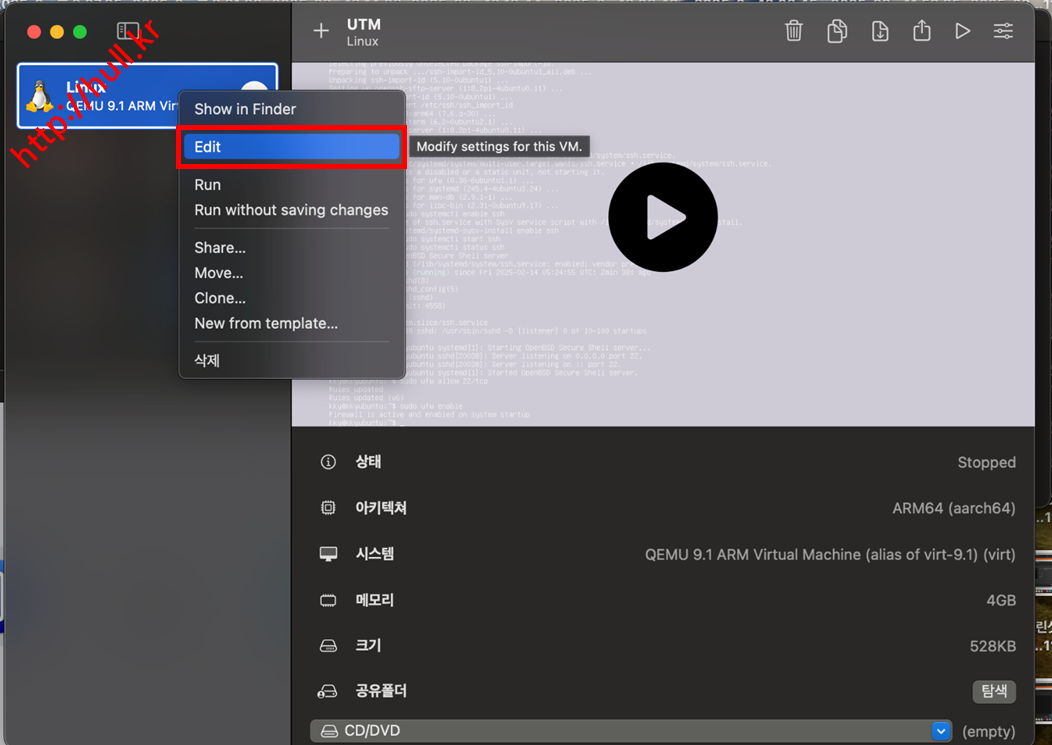1052x745 pixels.
Task: Click the Linux subtitle under UTM
Action: coord(362,42)
